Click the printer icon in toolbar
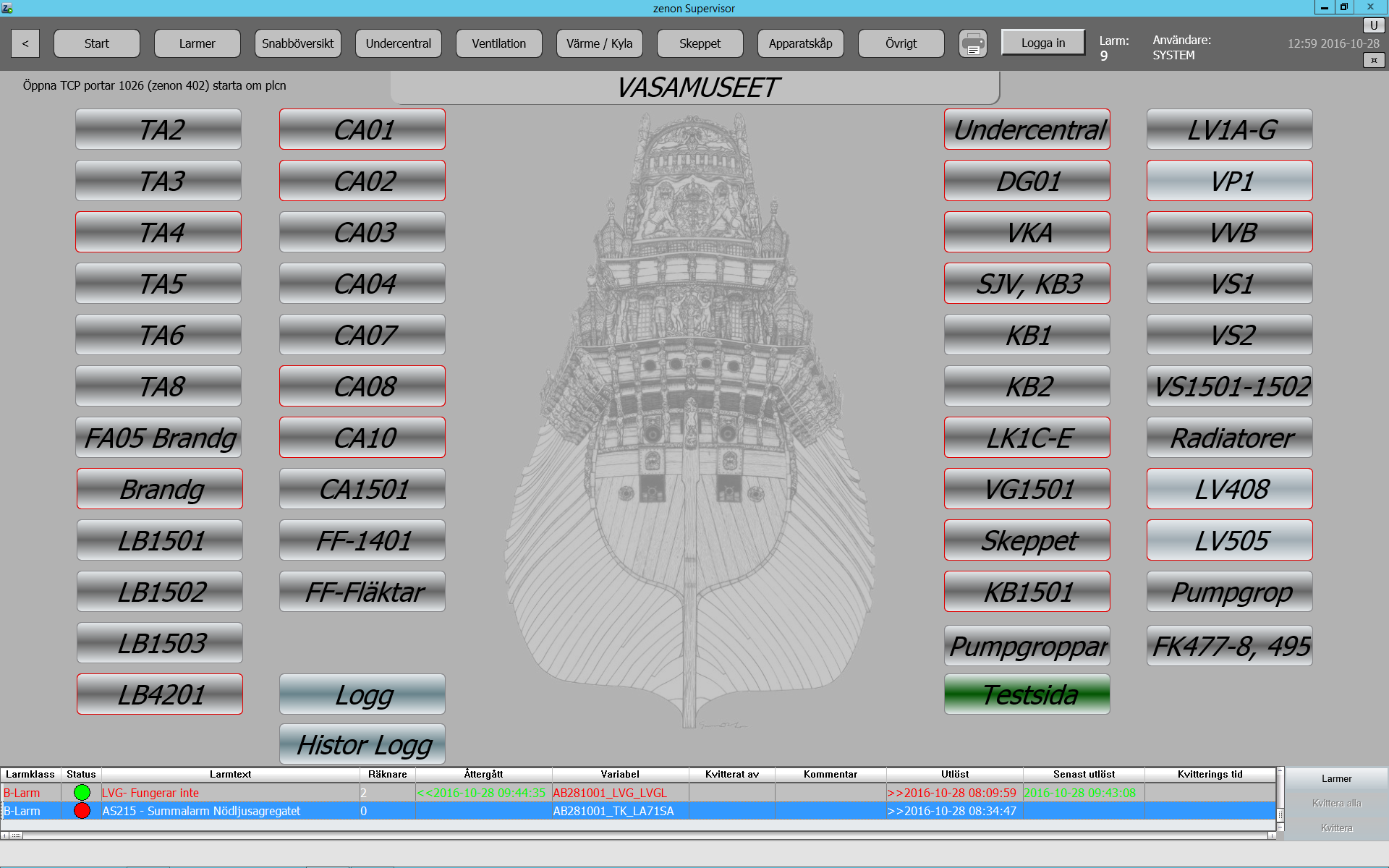1389x868 pixels. [972, 43]
